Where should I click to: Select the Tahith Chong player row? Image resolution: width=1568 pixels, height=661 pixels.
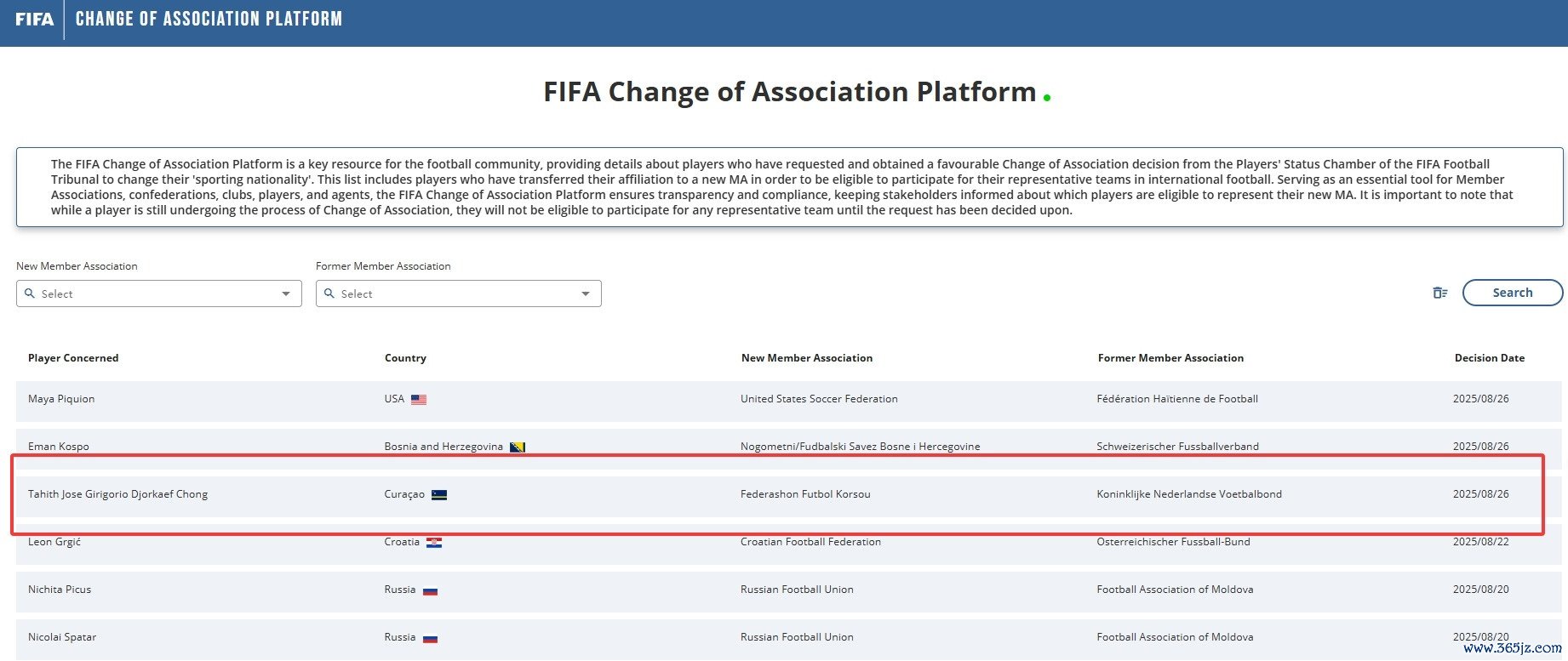pos(117,494)
